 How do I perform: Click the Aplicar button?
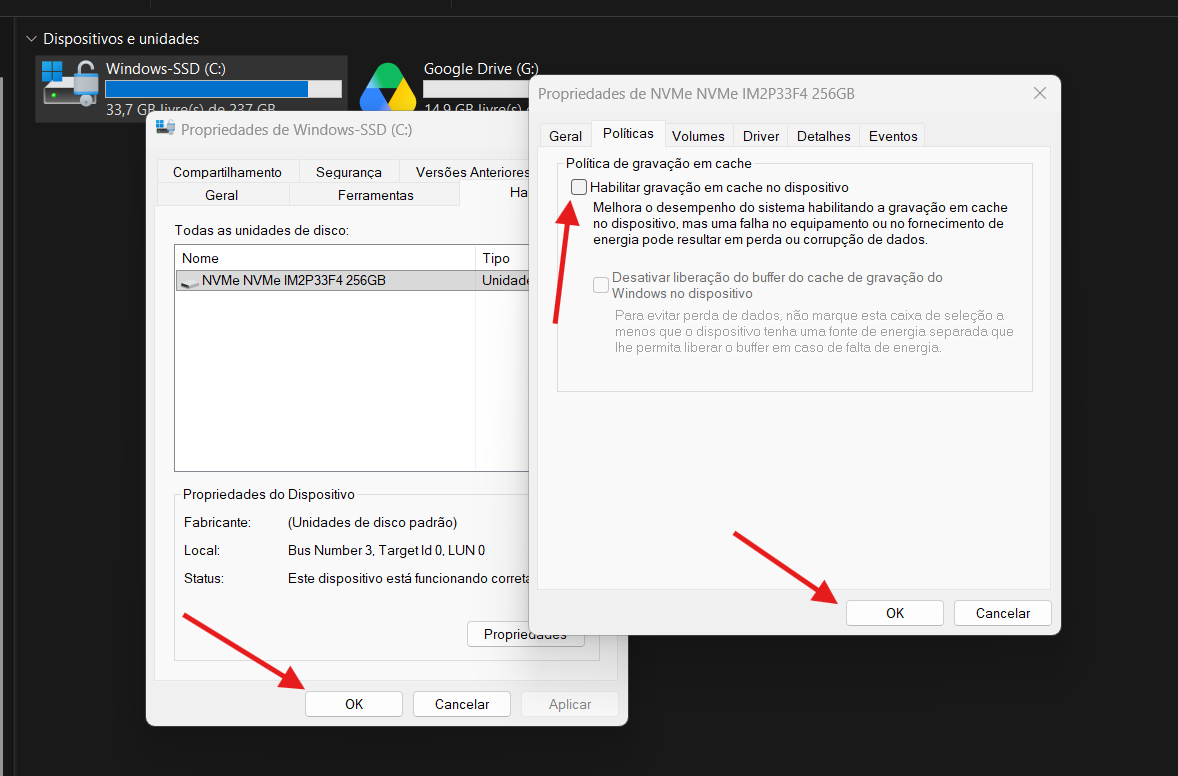tap(569, 704)
